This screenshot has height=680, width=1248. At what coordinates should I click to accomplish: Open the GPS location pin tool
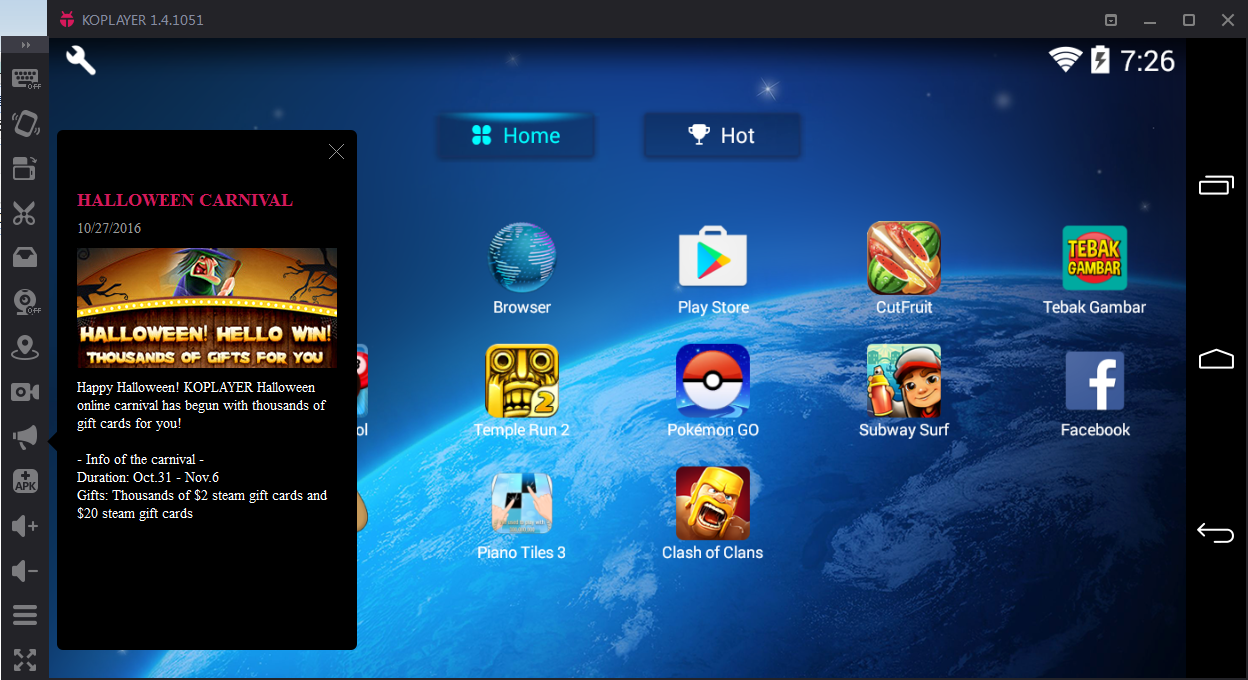25,347
